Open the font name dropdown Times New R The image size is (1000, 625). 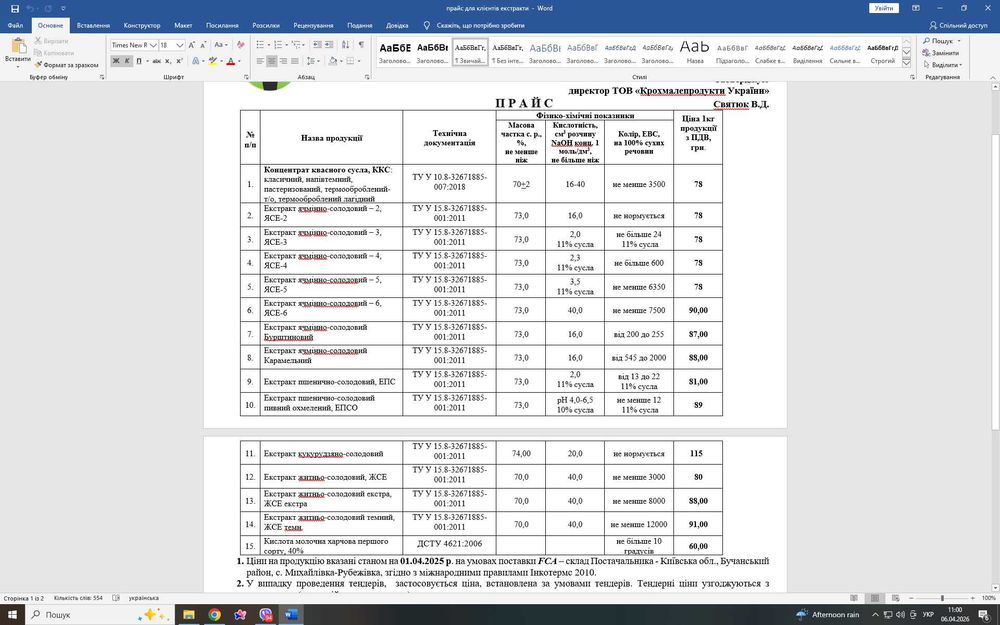pos(153,45)
